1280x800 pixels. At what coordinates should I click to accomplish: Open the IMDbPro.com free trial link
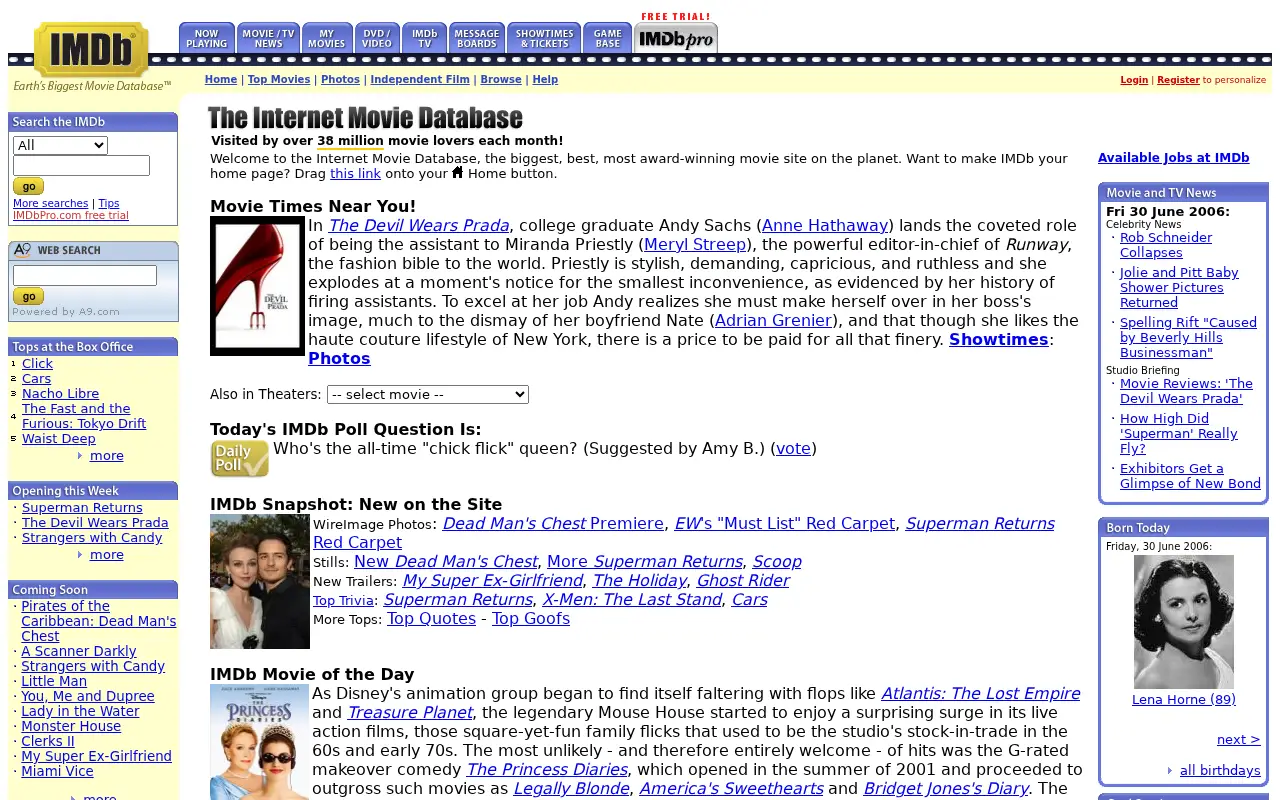click(x=71, y=216)
